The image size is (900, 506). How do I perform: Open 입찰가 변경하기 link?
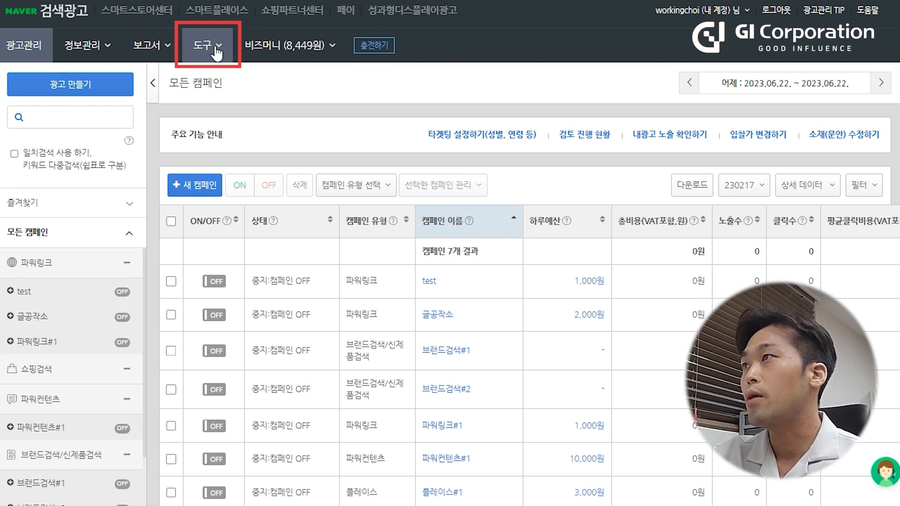758,134
